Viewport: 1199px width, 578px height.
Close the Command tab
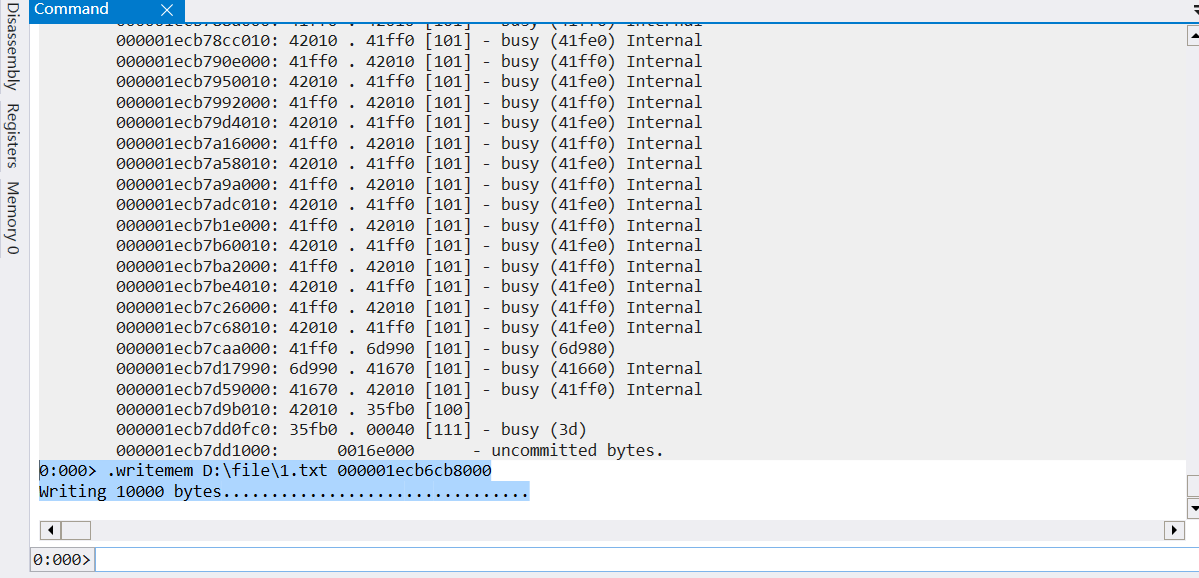(169, 11)
